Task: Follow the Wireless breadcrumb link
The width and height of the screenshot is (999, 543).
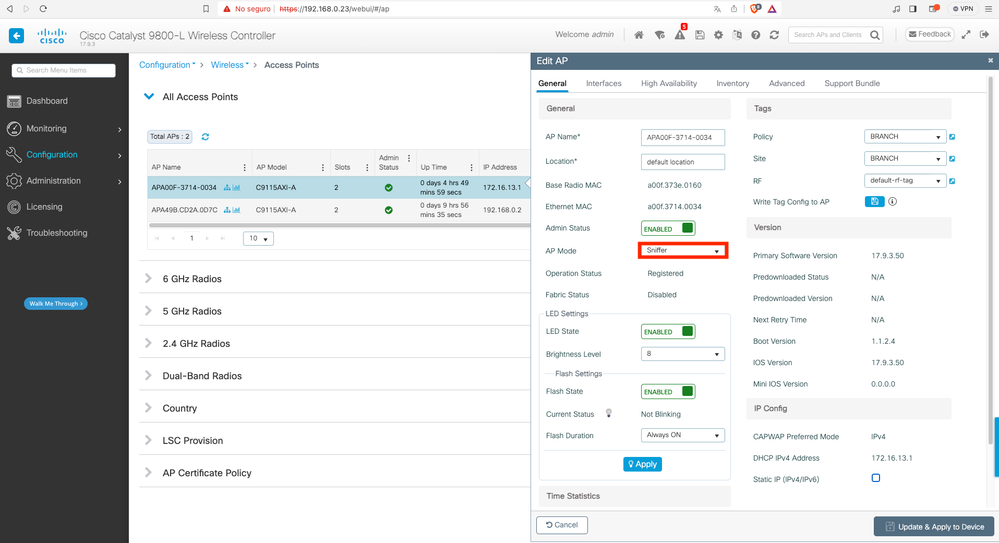Action: click(x=227, y=65)
